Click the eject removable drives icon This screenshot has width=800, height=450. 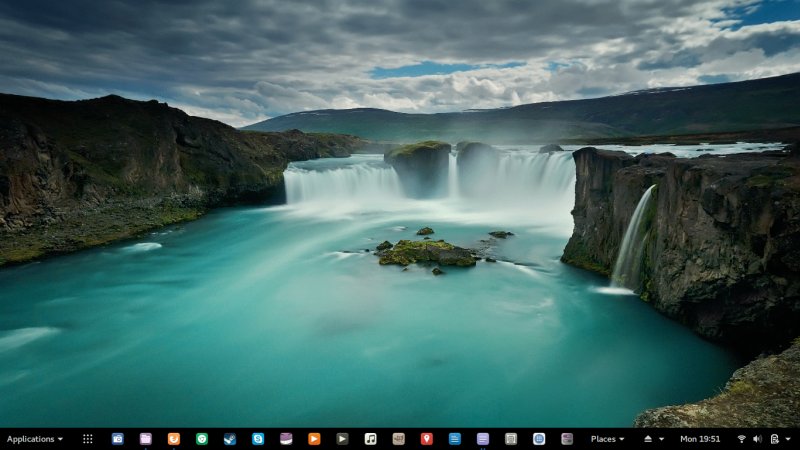click(x=648, y=439)
